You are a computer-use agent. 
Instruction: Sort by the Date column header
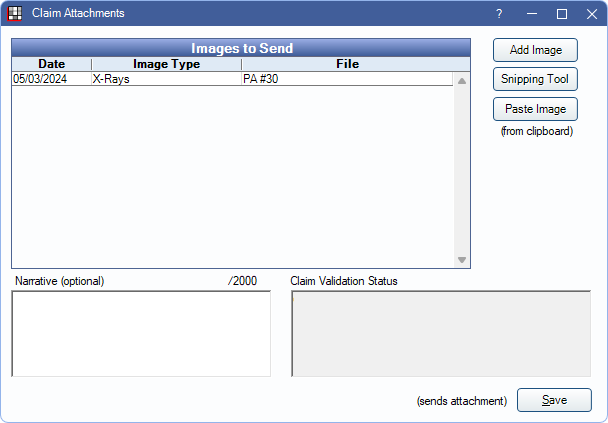tap(52, 64)
